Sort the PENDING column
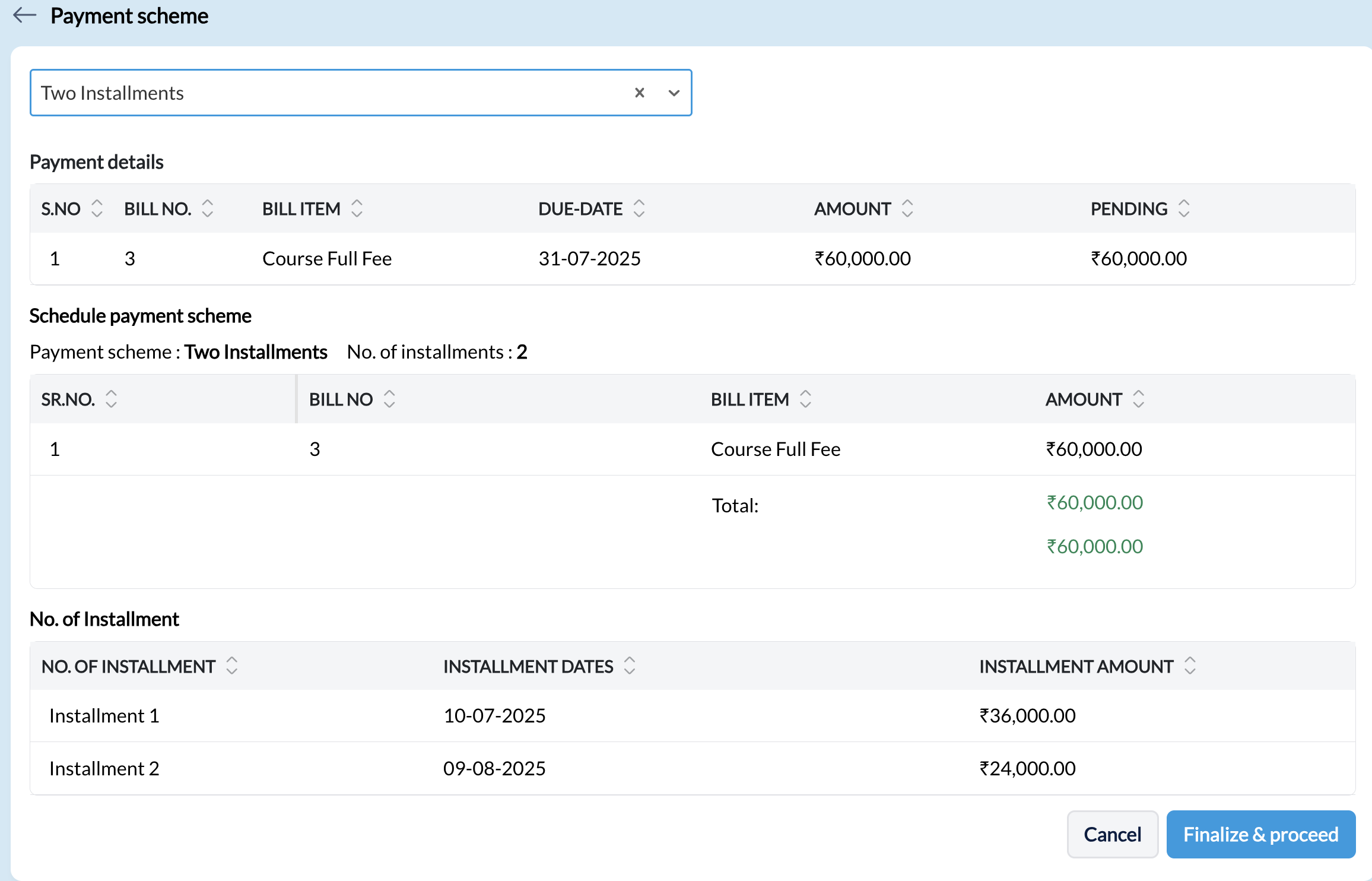Screen dimensions: 1372x881 point(1184,208)
